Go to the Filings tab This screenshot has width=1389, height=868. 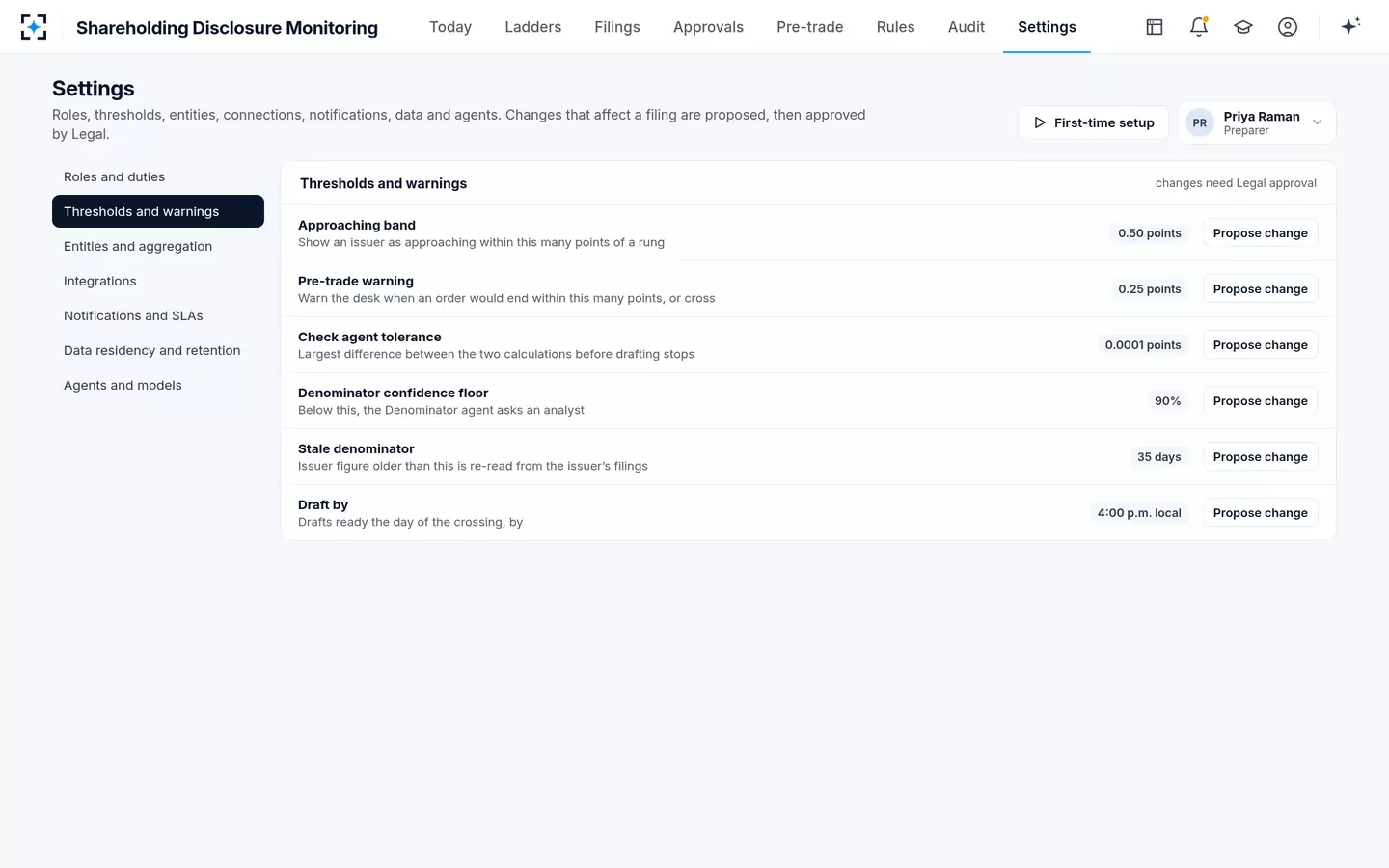pos(617,27)
